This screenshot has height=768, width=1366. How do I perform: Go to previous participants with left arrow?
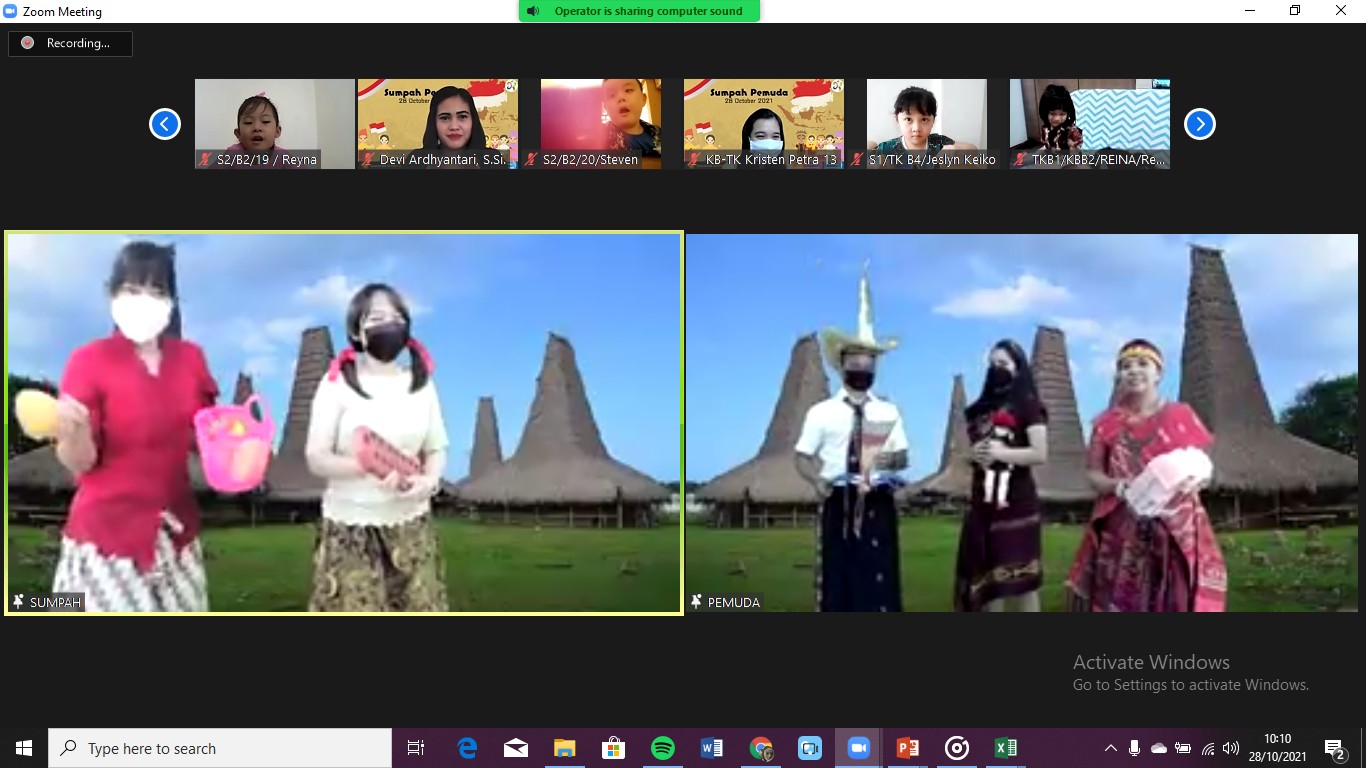[165, 124]
